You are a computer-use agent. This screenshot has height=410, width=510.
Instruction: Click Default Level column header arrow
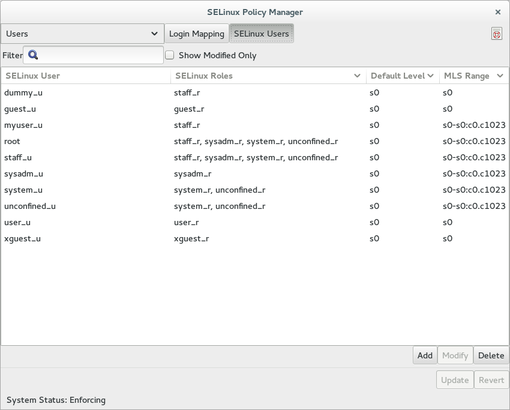point(430,76)
